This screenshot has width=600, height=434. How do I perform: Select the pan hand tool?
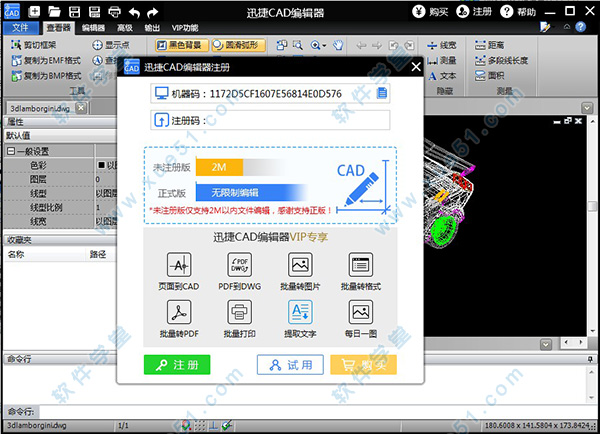338,45
